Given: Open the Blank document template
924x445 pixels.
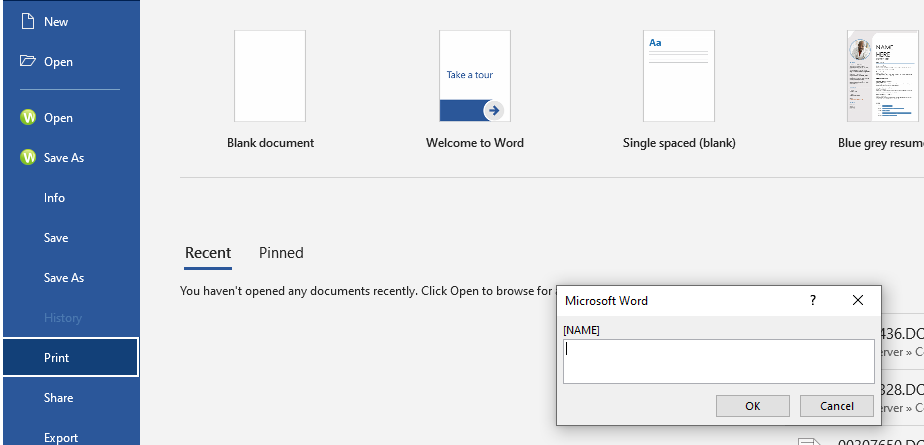Looking at the screenshot, I should (270, 76).
